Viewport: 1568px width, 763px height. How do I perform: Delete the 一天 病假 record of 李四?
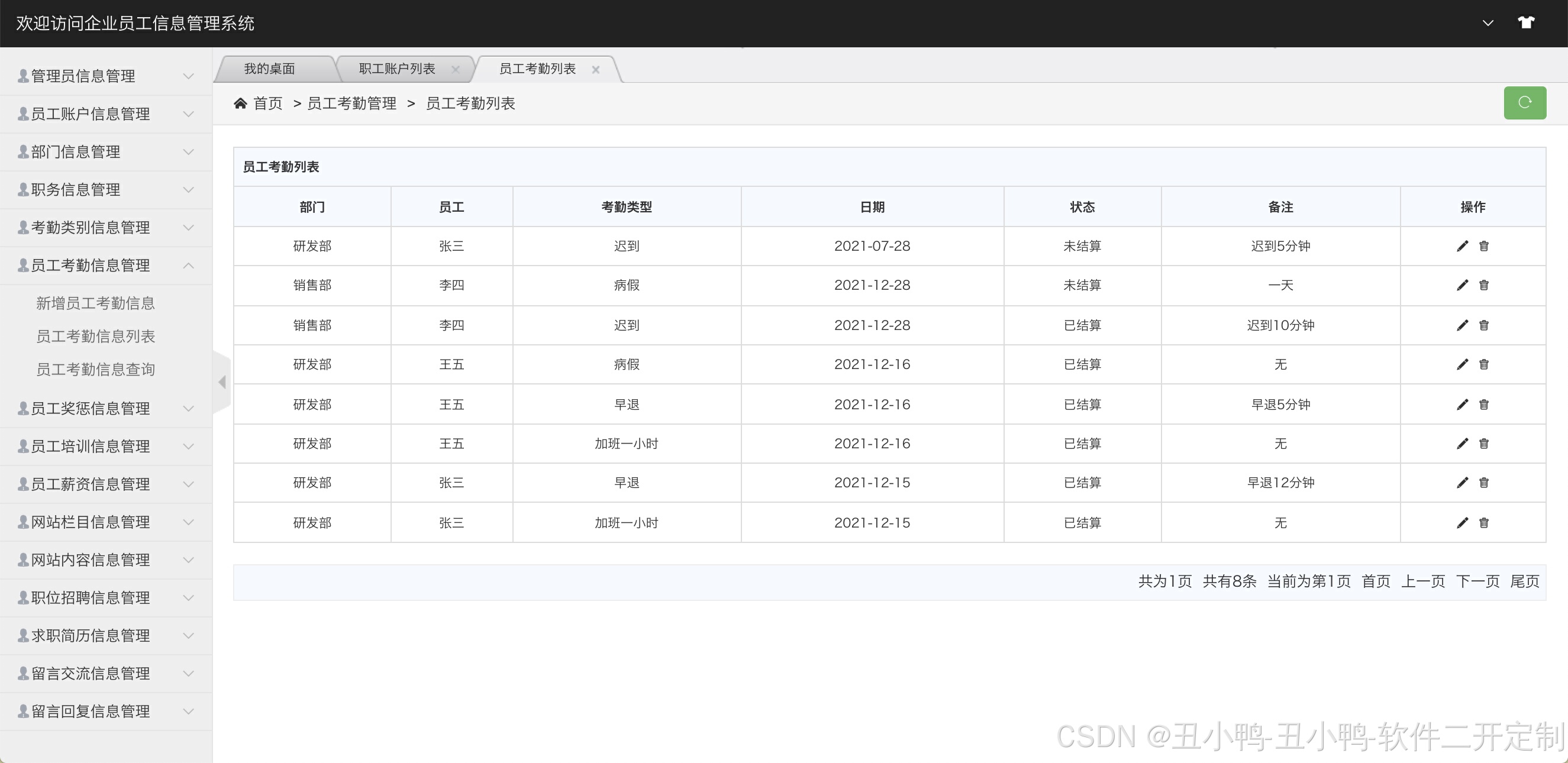1484,285
